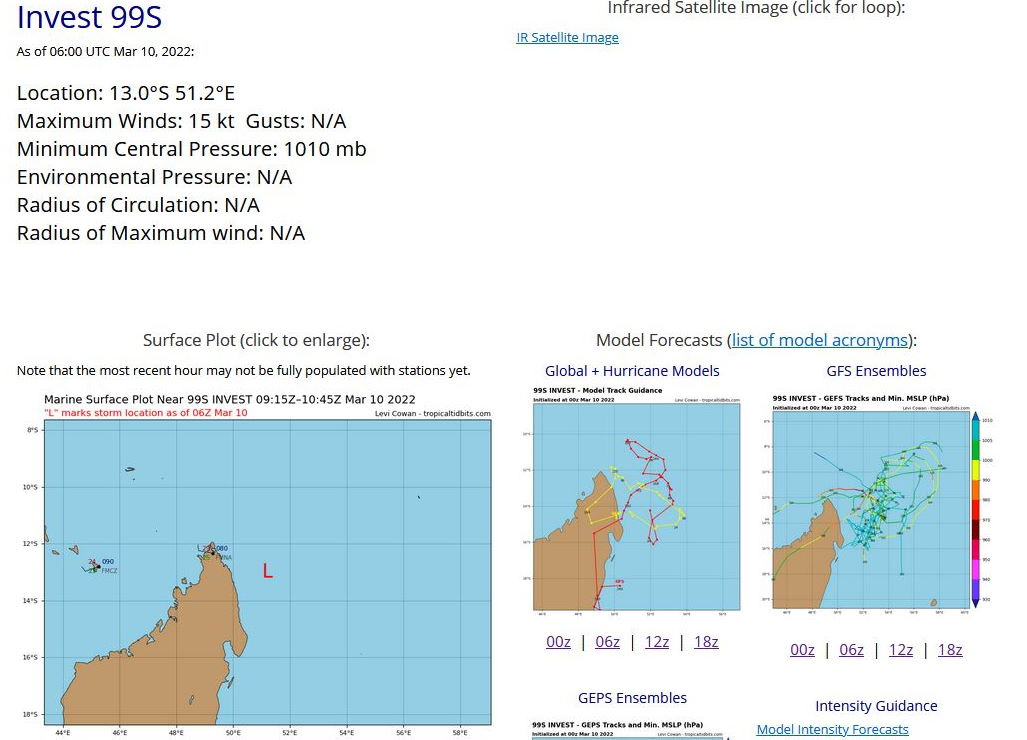Select 00z run under GFS Ensembles
The image size is (1027, 740).
[x=802, y=650]
